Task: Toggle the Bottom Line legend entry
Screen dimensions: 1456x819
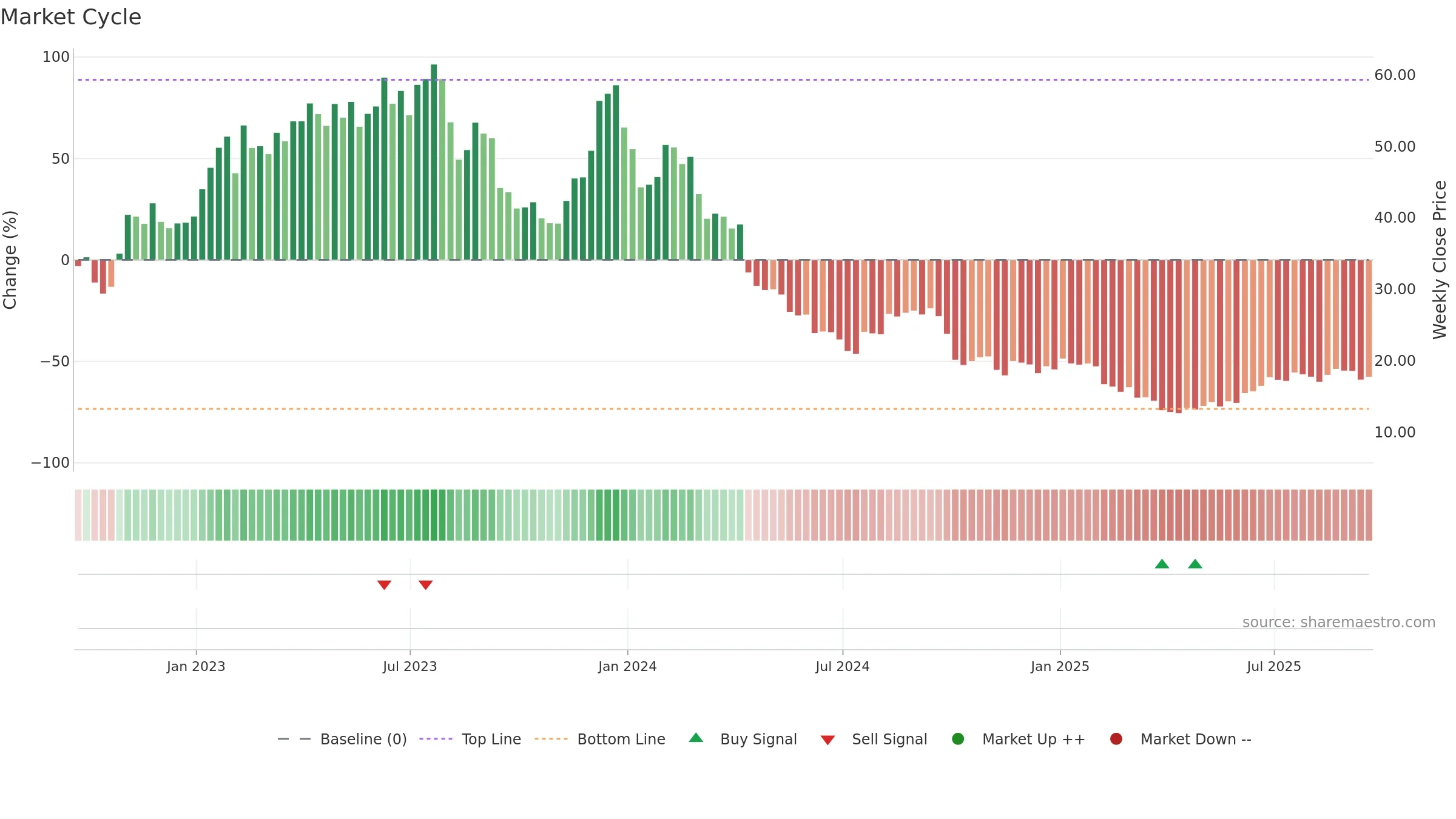Action: (x=600, y=740)
